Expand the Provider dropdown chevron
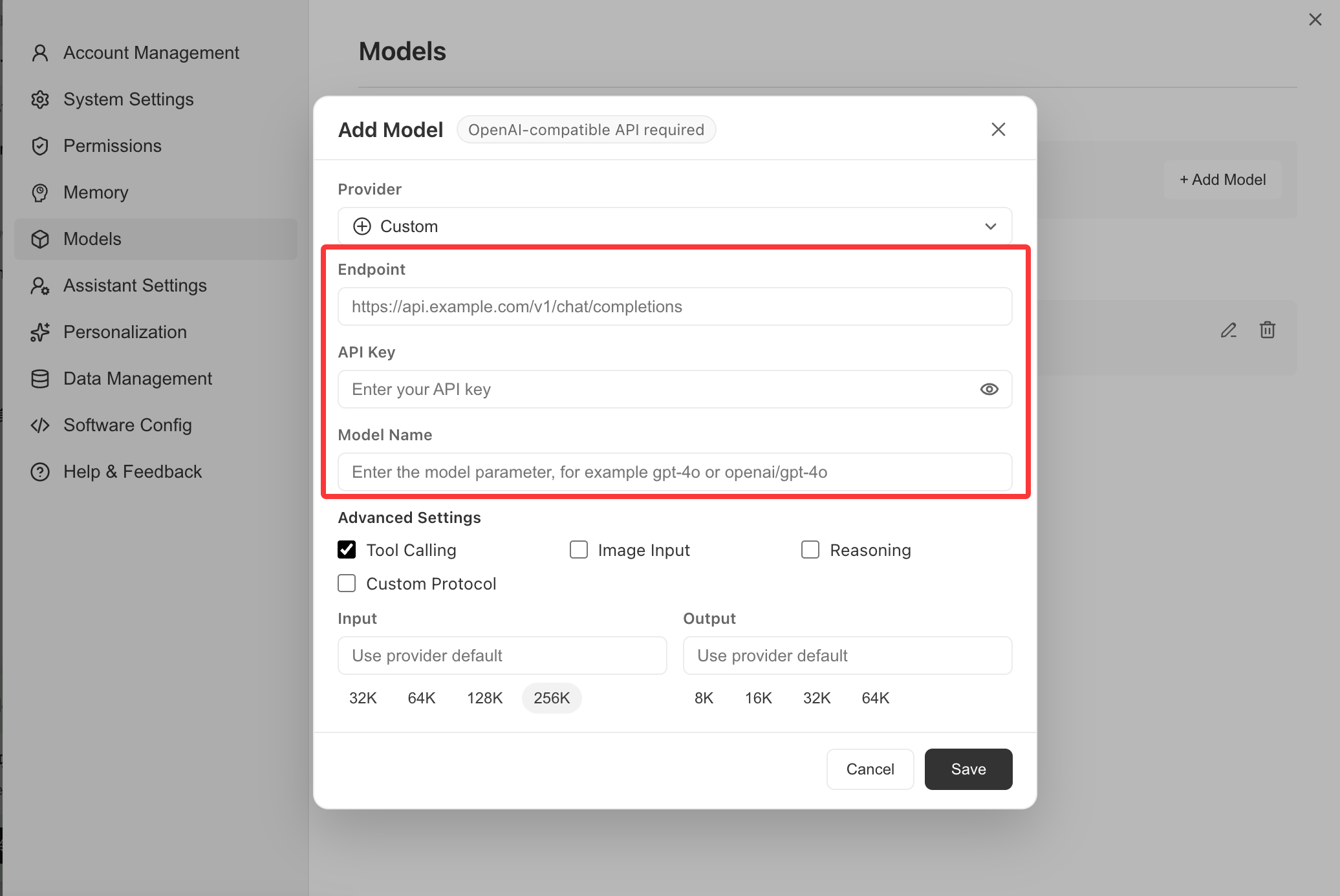 pyautogui.click(x=990, y=226)
